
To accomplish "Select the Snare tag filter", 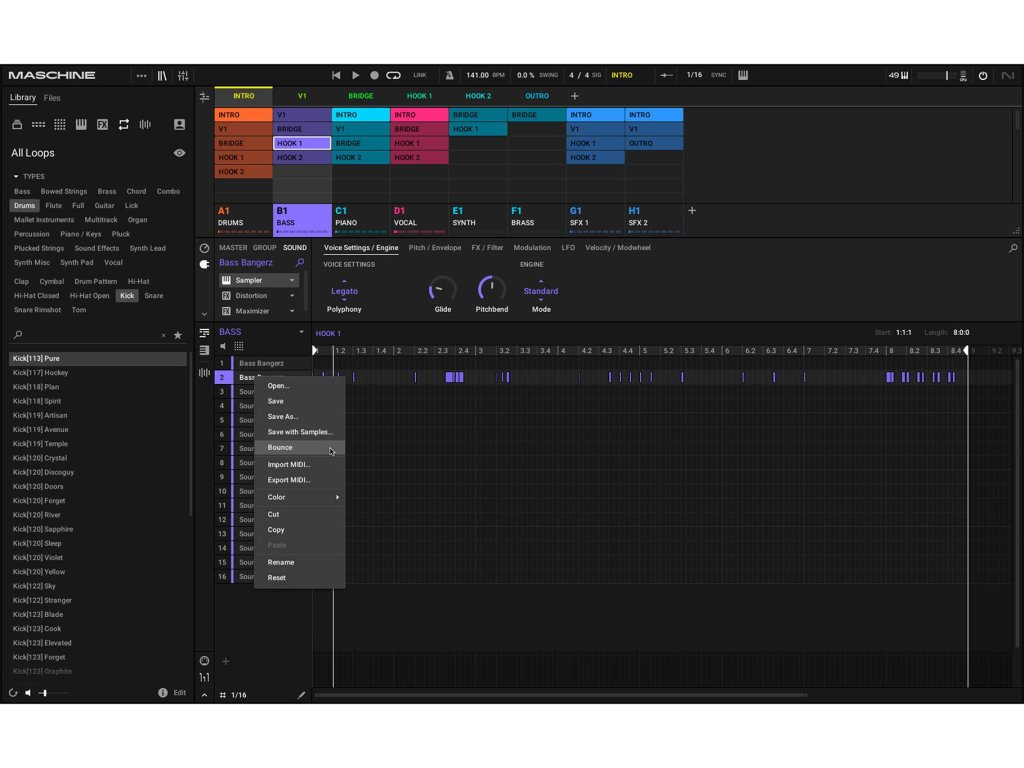I will [153, 296].
